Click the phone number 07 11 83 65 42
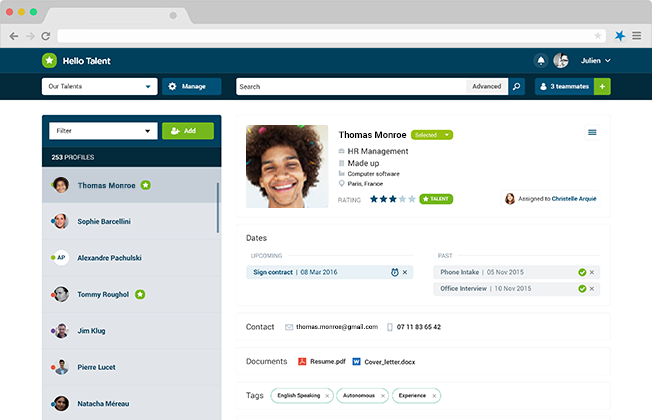 (418, 327)
